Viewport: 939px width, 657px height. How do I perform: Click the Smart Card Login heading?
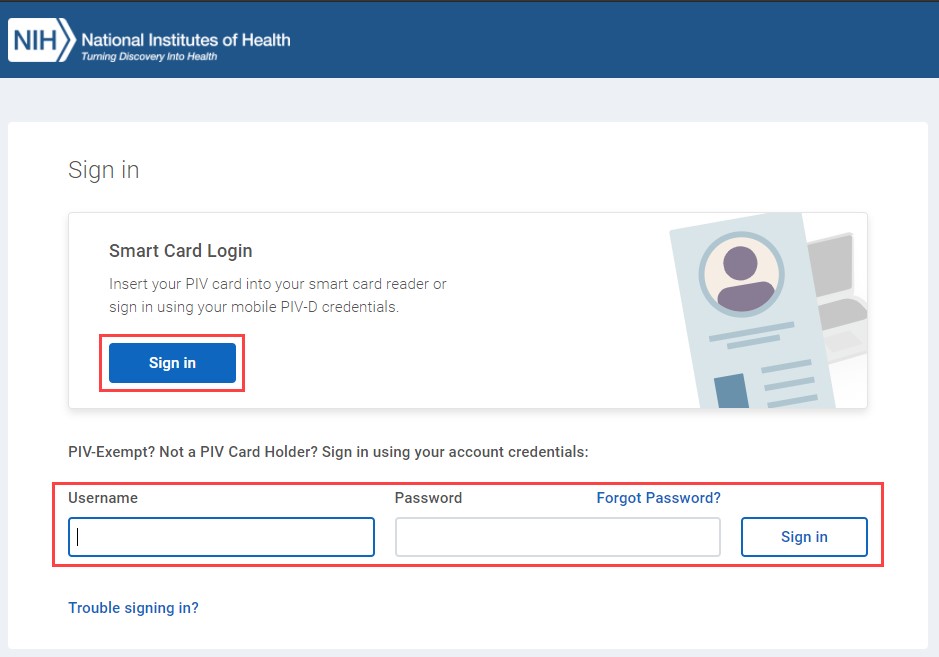pos(180,251)
